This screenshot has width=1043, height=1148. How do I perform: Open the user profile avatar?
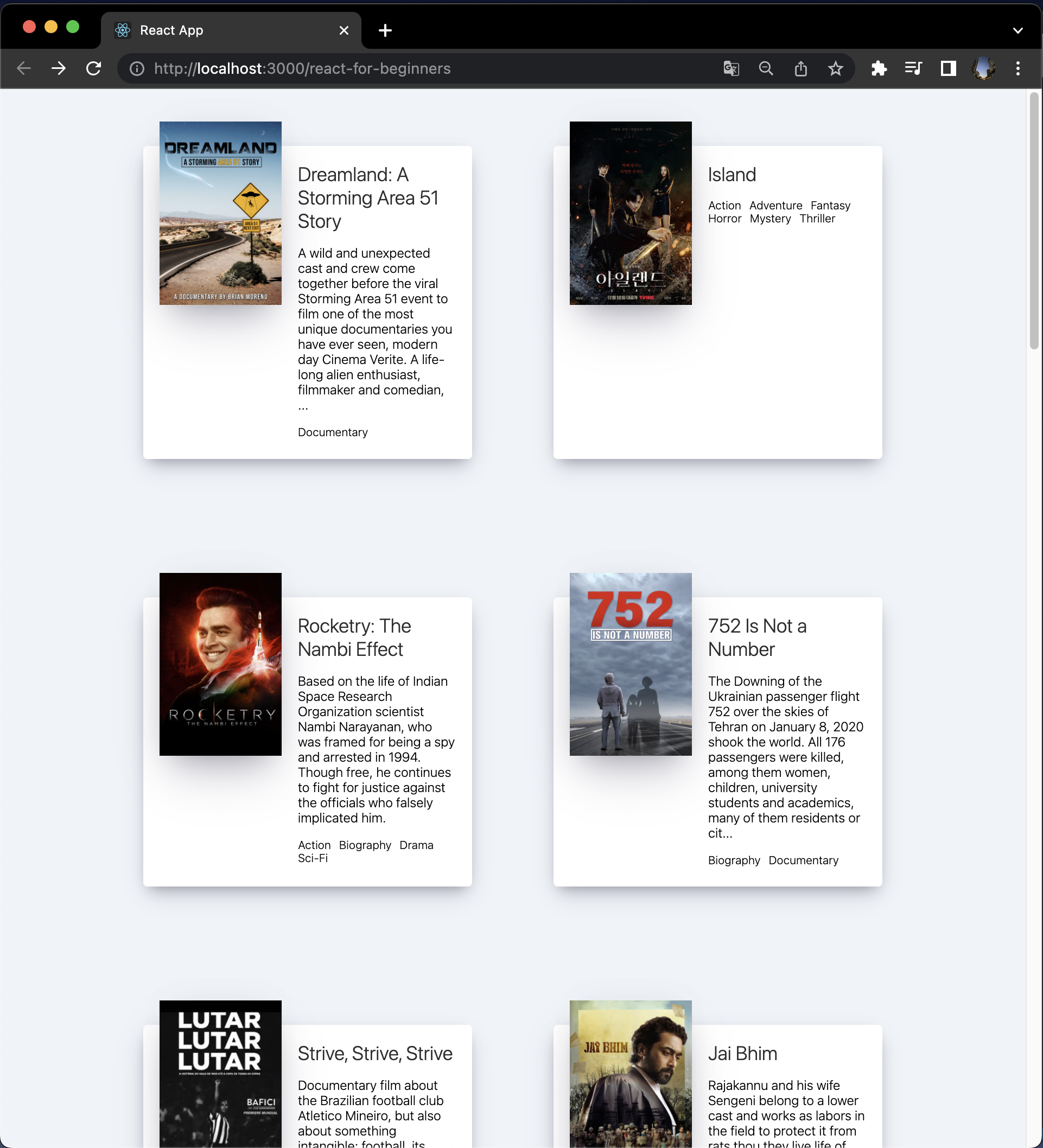983,68
